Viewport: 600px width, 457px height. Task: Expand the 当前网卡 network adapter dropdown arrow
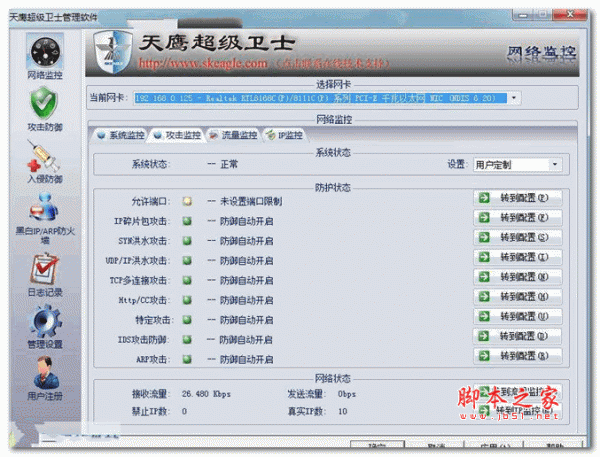[514, 98]
